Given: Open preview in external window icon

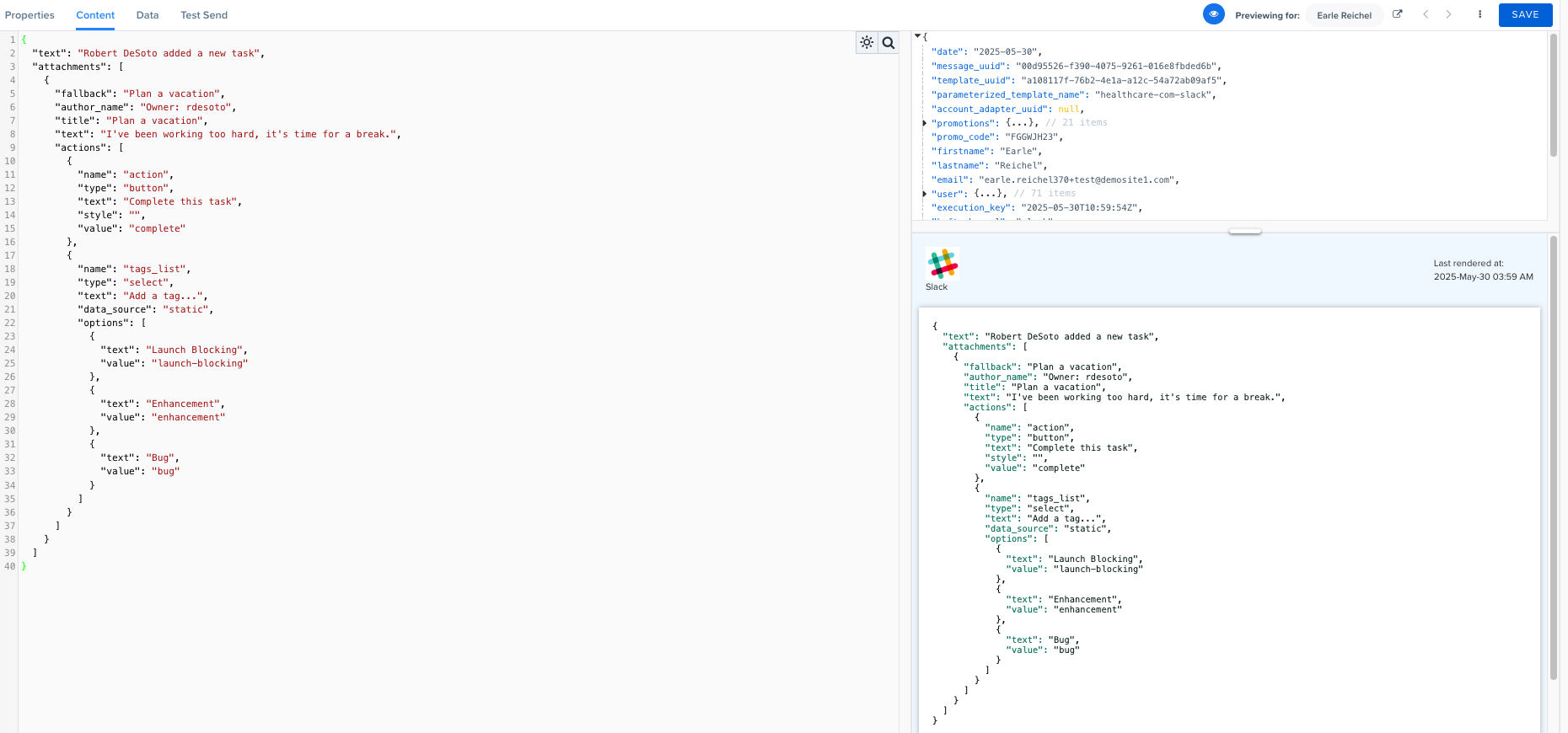Looking at the screenshot, I should pos(1398,14).
